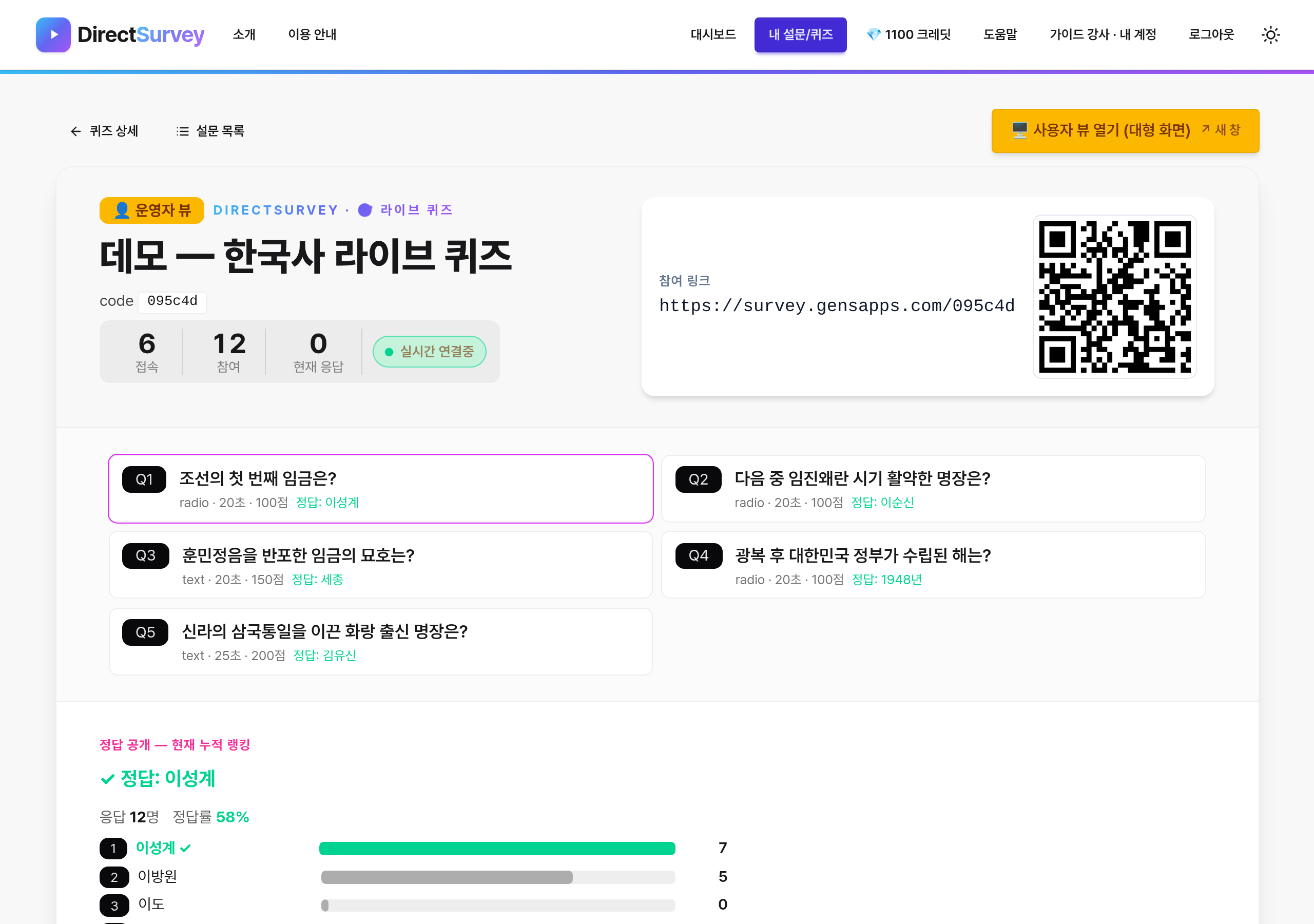This screenshot has height=924, width=1314.
Task: Click the 새 창 new-window arrow icon
Action: 1205,129
